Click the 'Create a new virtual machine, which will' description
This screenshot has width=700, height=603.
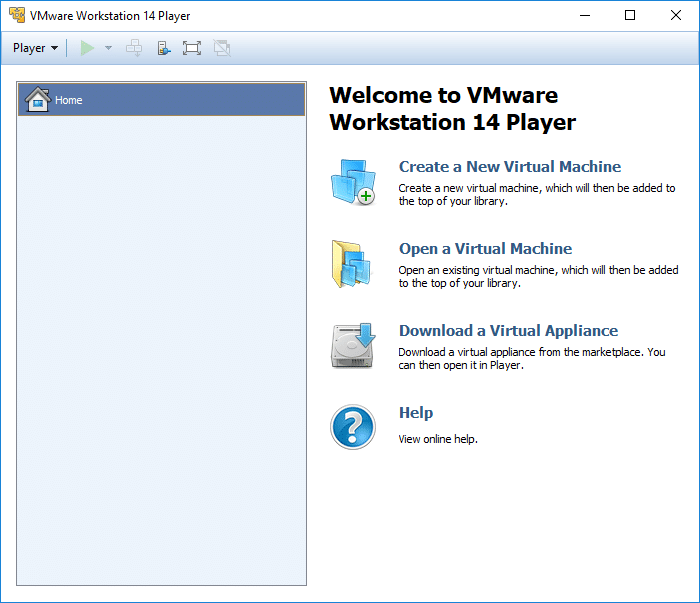pos(537,195)
